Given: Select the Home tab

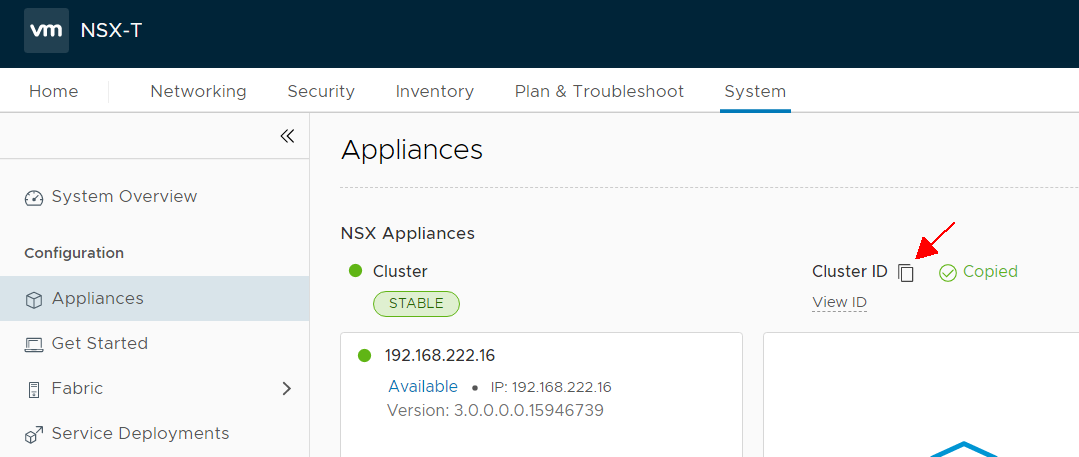Looking at the screenshot, I should (x=54, y=92).
